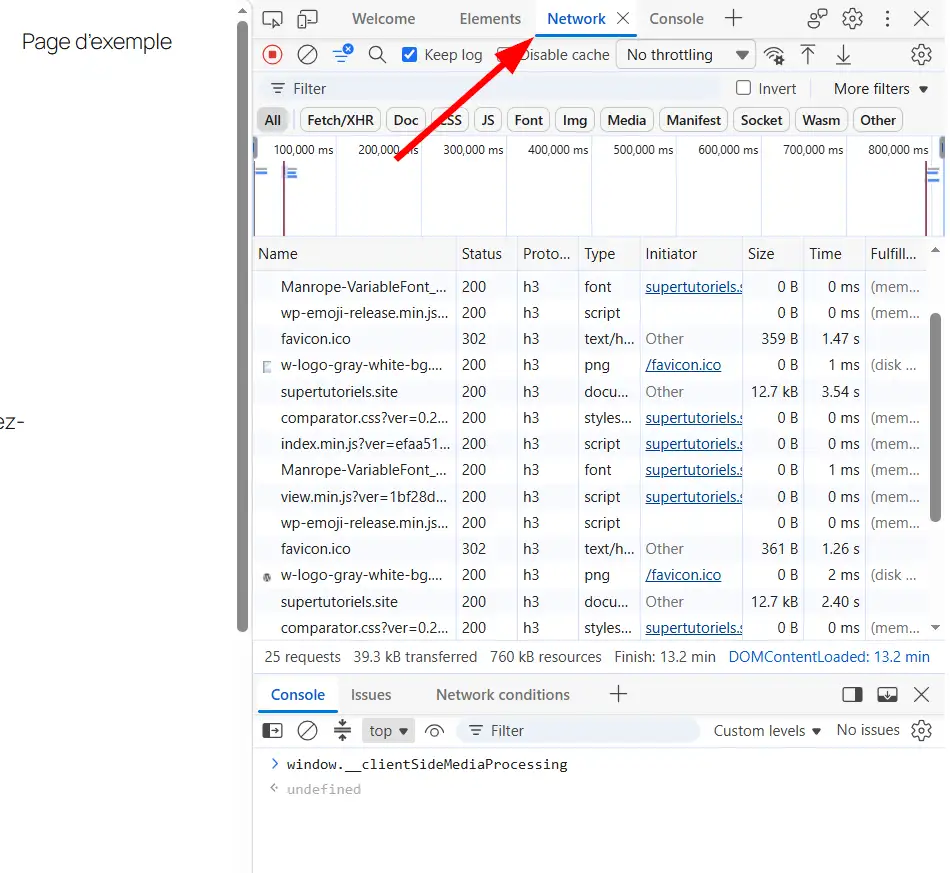Enable the Fetch/XHR type filter

pos(340,120)
